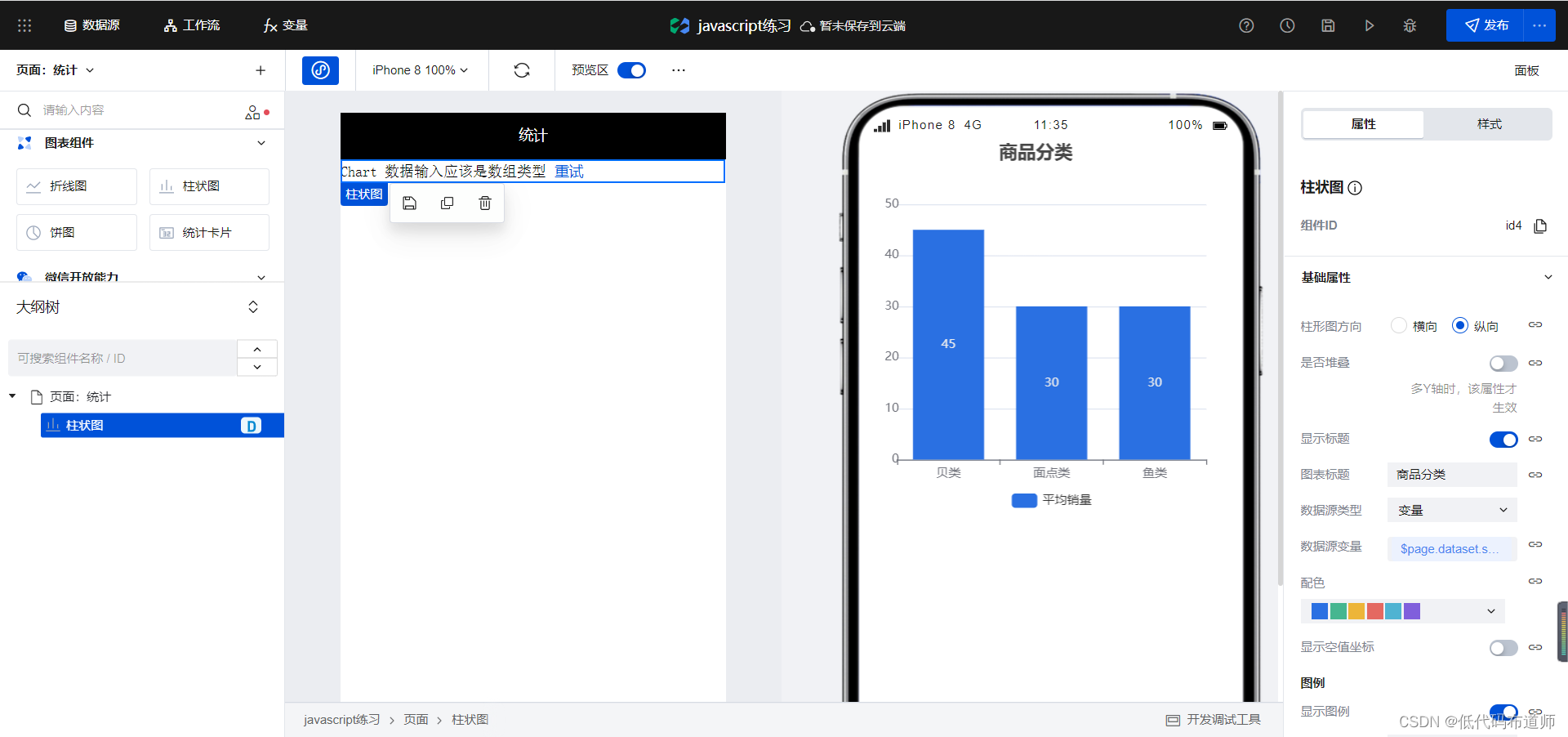Open the 配色 color palette dropdown

1402,611
